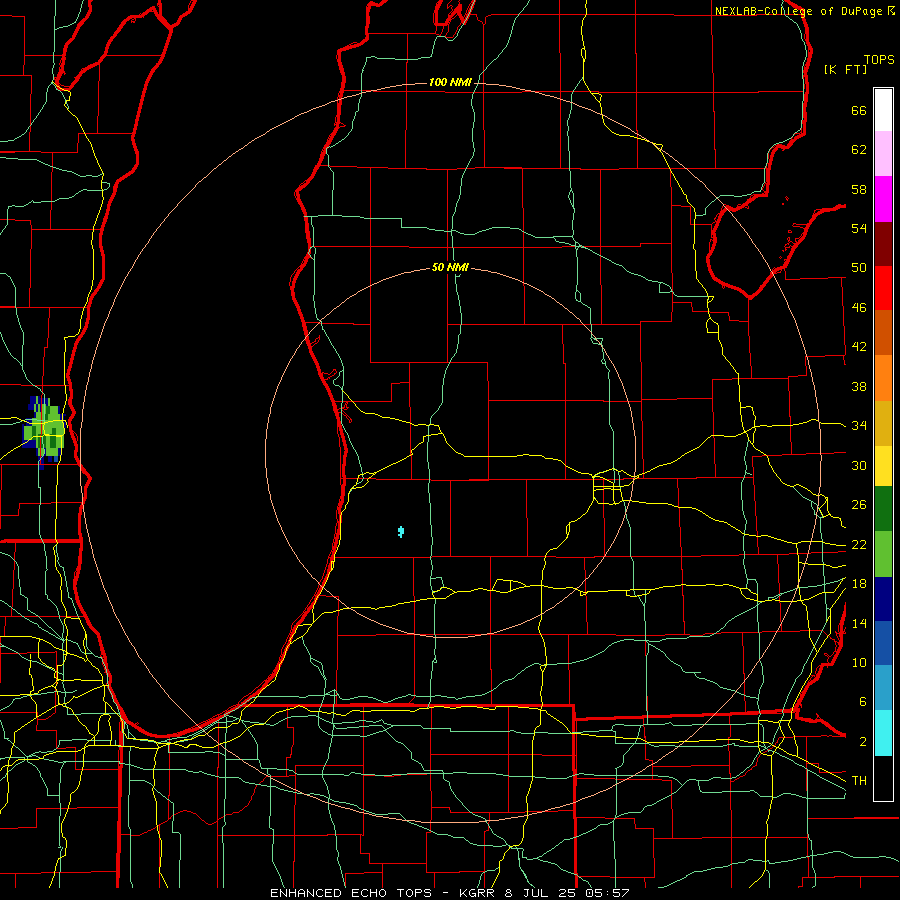Click the 38 legend value

point(859,386)
